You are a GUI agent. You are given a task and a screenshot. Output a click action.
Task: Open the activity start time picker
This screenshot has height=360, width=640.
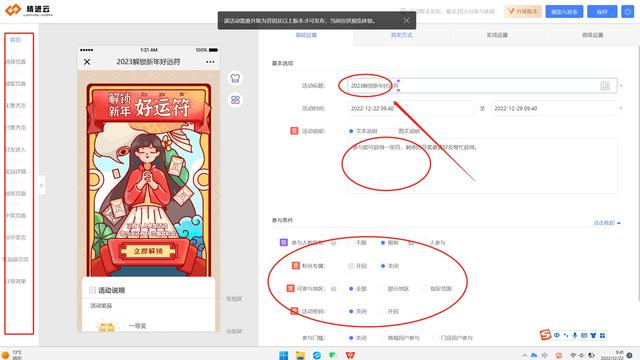(410, 109)
